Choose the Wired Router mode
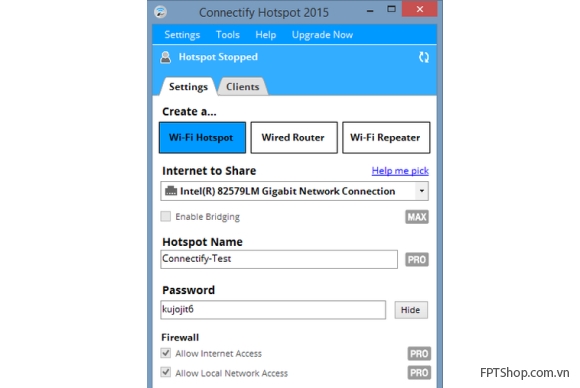580x388 pixels. pos(294,138)
